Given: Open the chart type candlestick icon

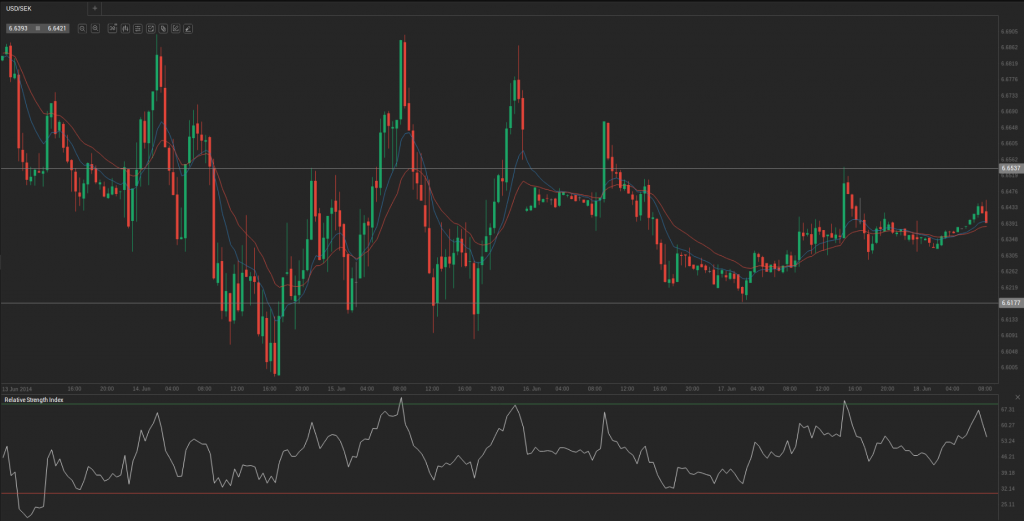Looking at the screenshot, I should click(125, 28).
